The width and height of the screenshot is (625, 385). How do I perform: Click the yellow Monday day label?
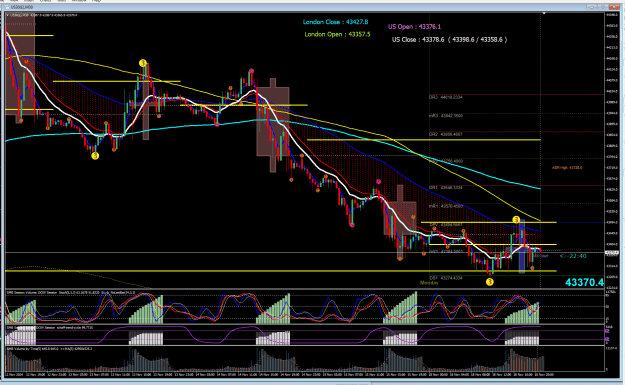429,283
